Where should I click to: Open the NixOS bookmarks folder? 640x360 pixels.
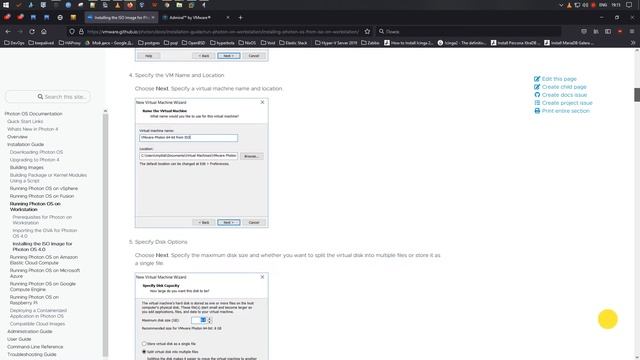[x=247, y=42]
